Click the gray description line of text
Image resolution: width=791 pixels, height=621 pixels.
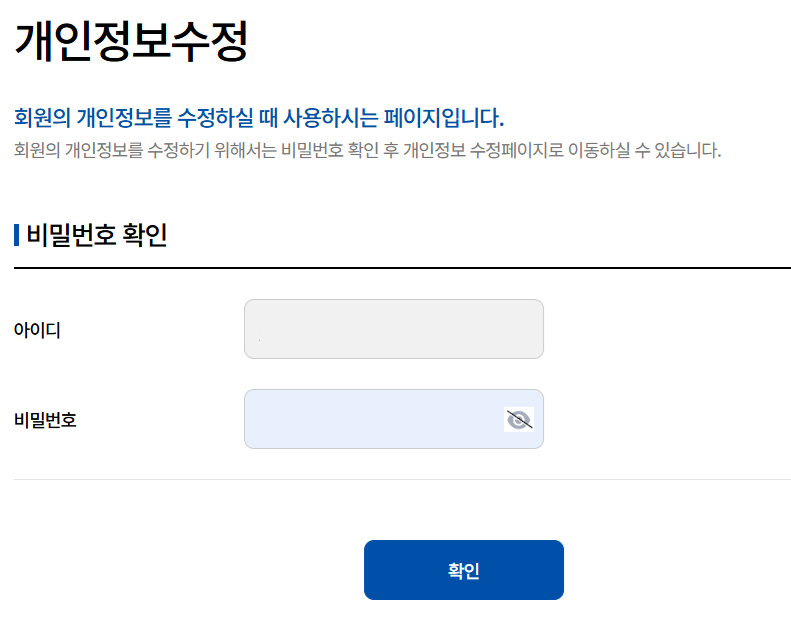click(367, 152)
